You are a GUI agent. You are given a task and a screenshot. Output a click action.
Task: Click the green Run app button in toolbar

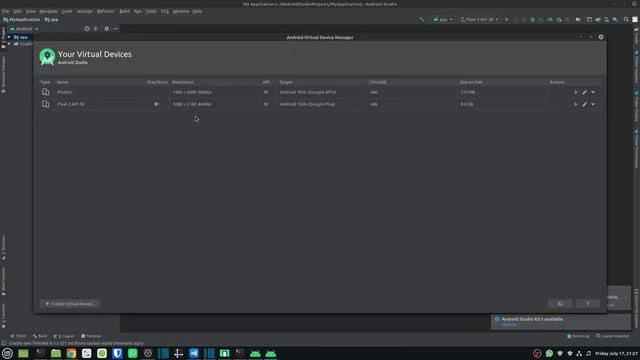click(x=507, y=20)
